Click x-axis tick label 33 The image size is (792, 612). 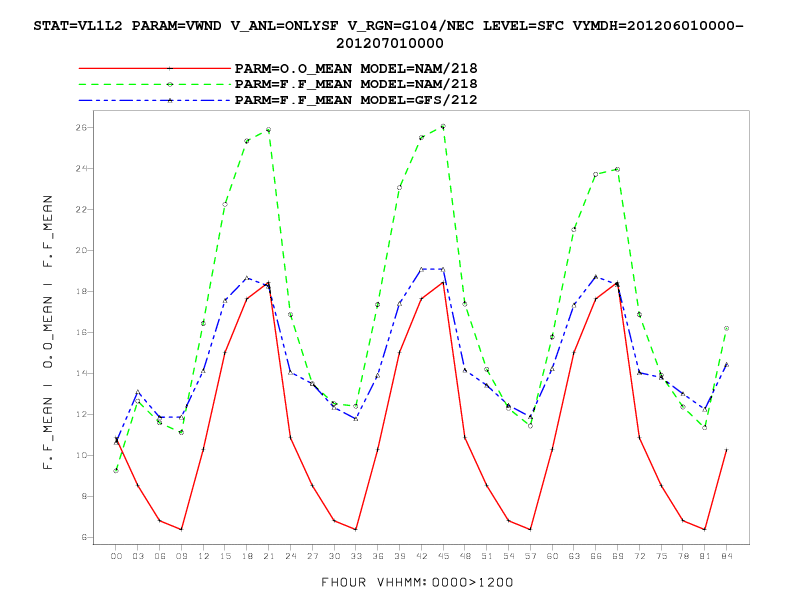click(x=356, y=556)
